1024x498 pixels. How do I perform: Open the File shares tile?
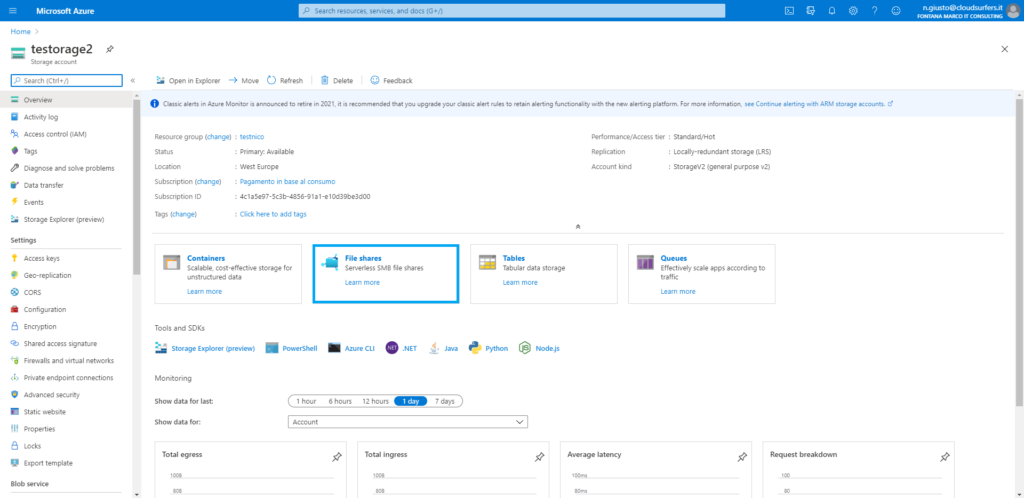[385, 274]
